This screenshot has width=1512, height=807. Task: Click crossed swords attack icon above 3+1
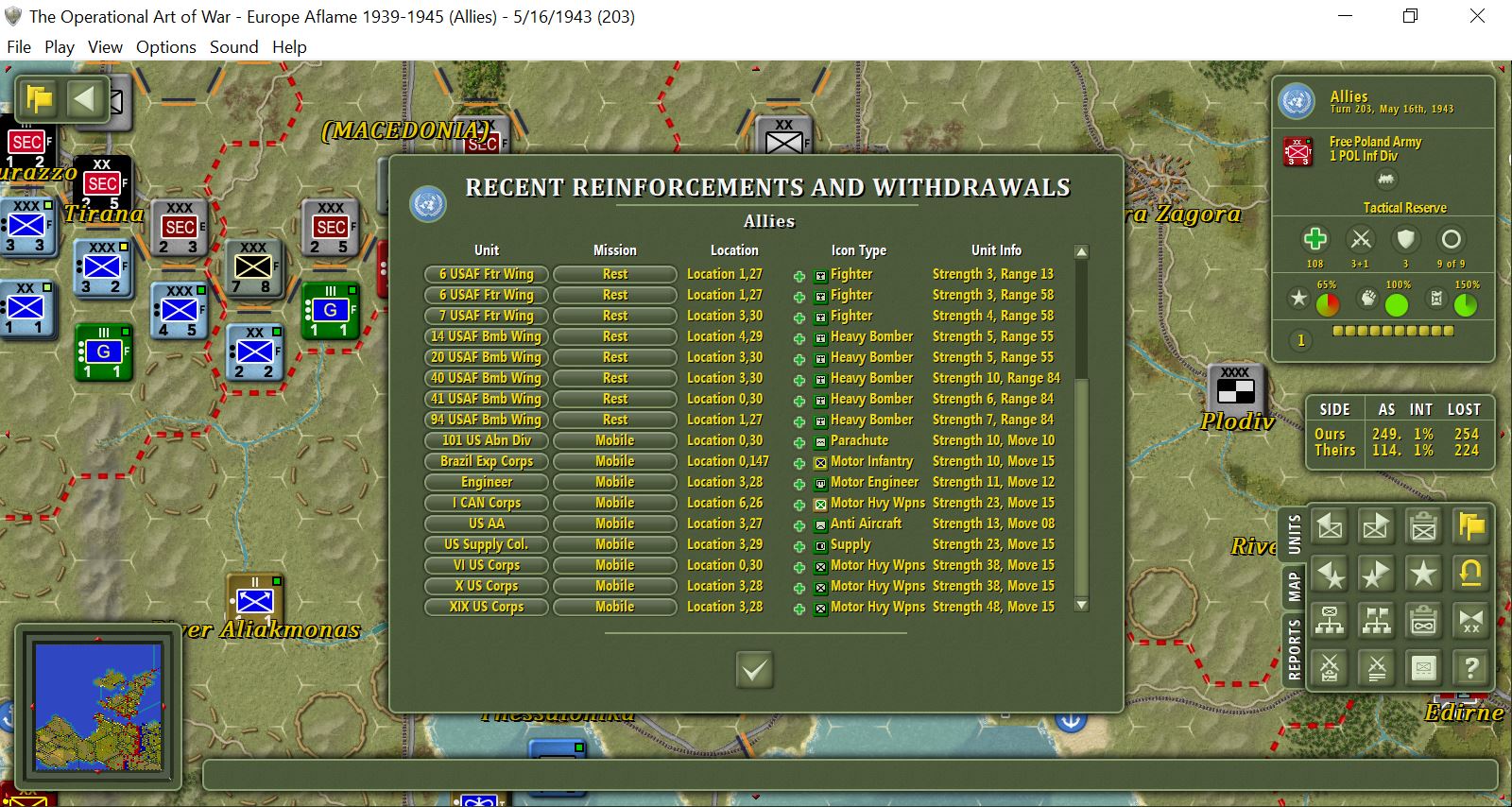pos(1360,239)
